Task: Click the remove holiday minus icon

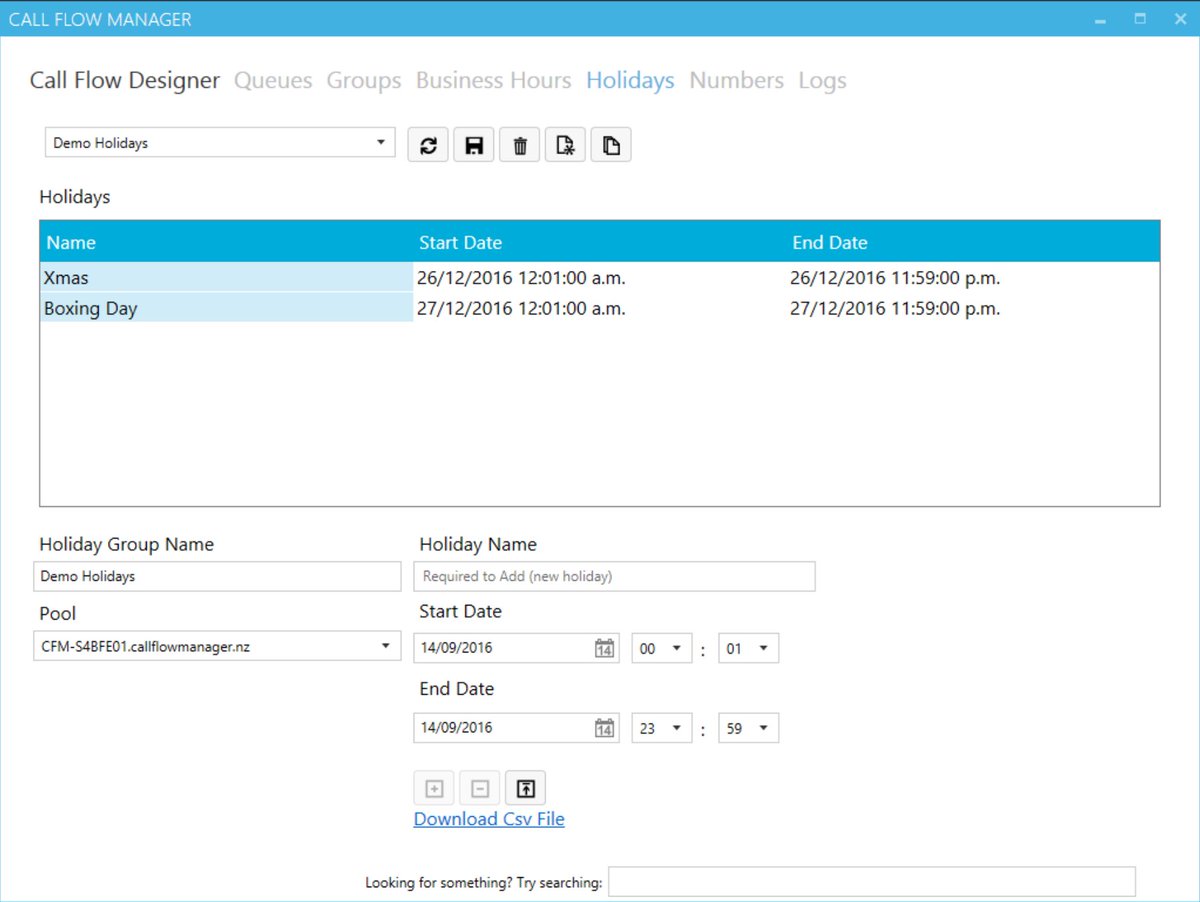Action: (480, 789)
